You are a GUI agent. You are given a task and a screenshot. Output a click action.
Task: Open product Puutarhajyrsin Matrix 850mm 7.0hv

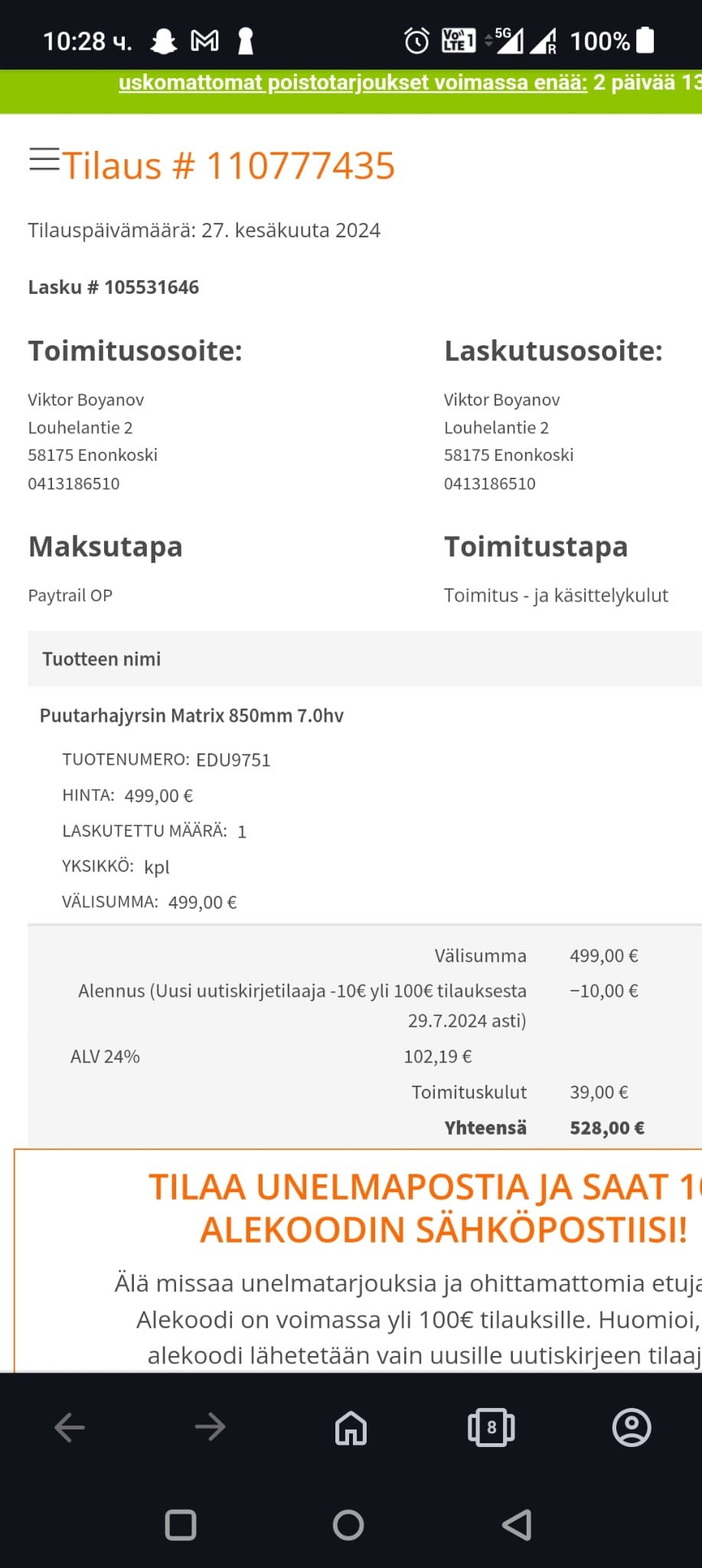tap(191, 716)
